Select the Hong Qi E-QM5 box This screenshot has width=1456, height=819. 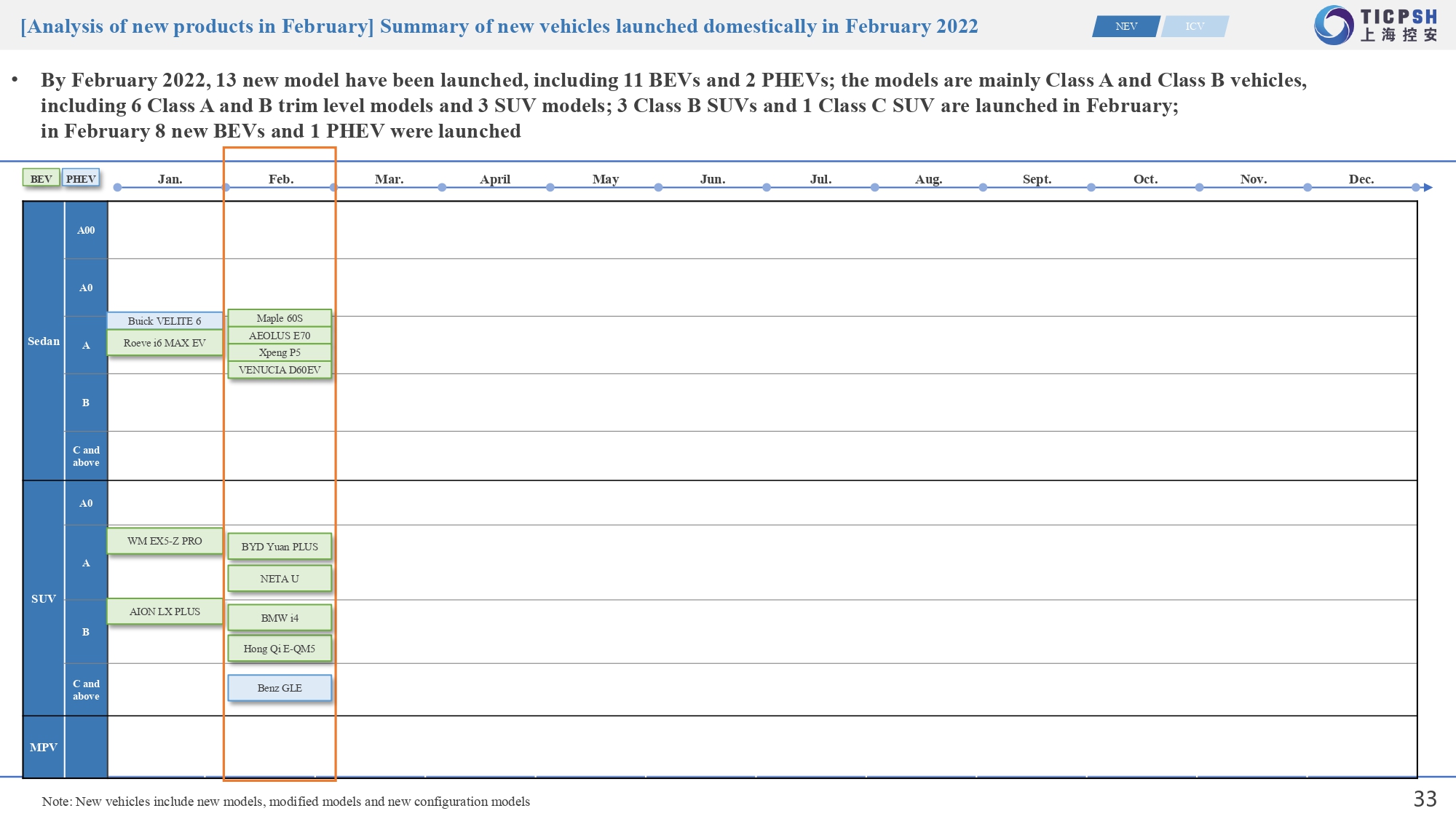[x=280, y=649]
